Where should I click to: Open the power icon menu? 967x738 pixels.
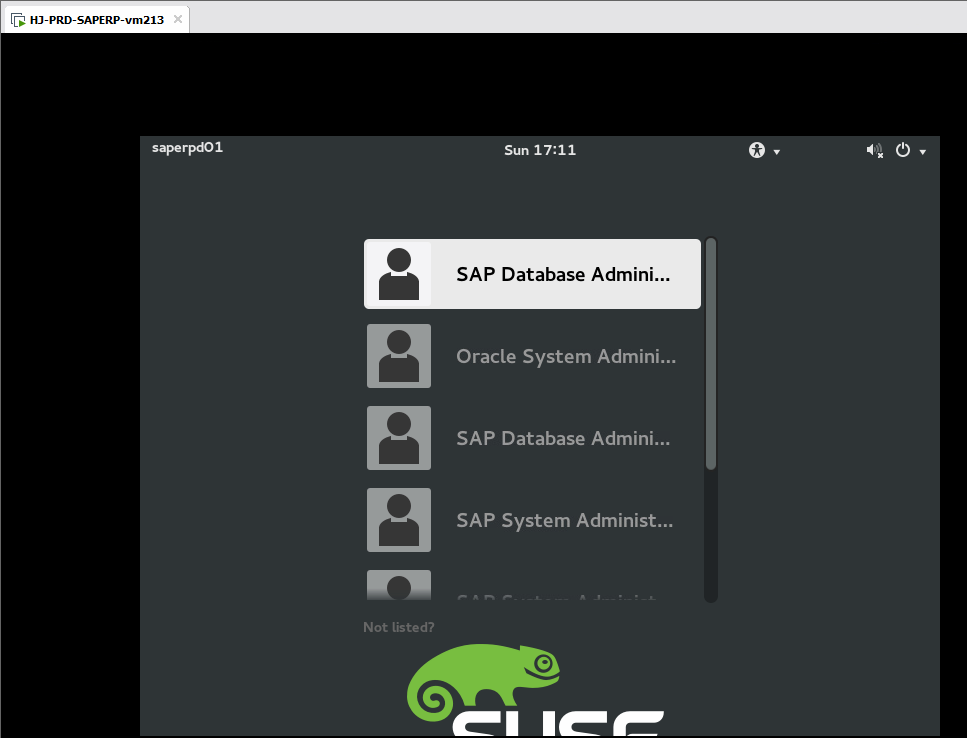[903, 150]
